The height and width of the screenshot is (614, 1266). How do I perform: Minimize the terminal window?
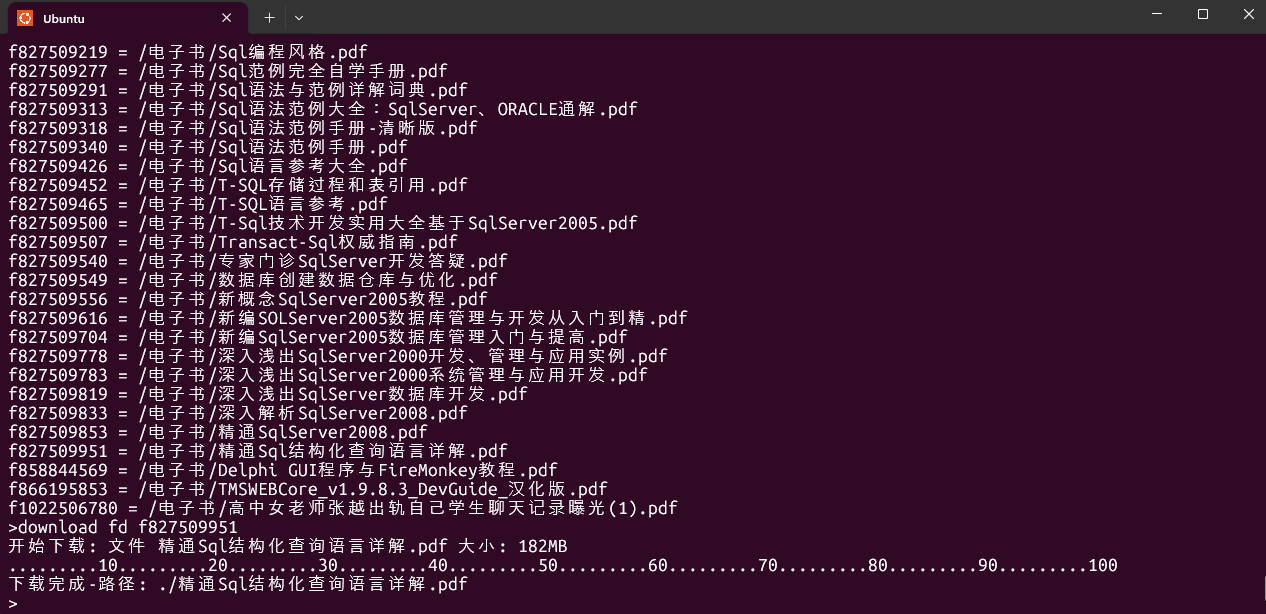click(1157, 14)
